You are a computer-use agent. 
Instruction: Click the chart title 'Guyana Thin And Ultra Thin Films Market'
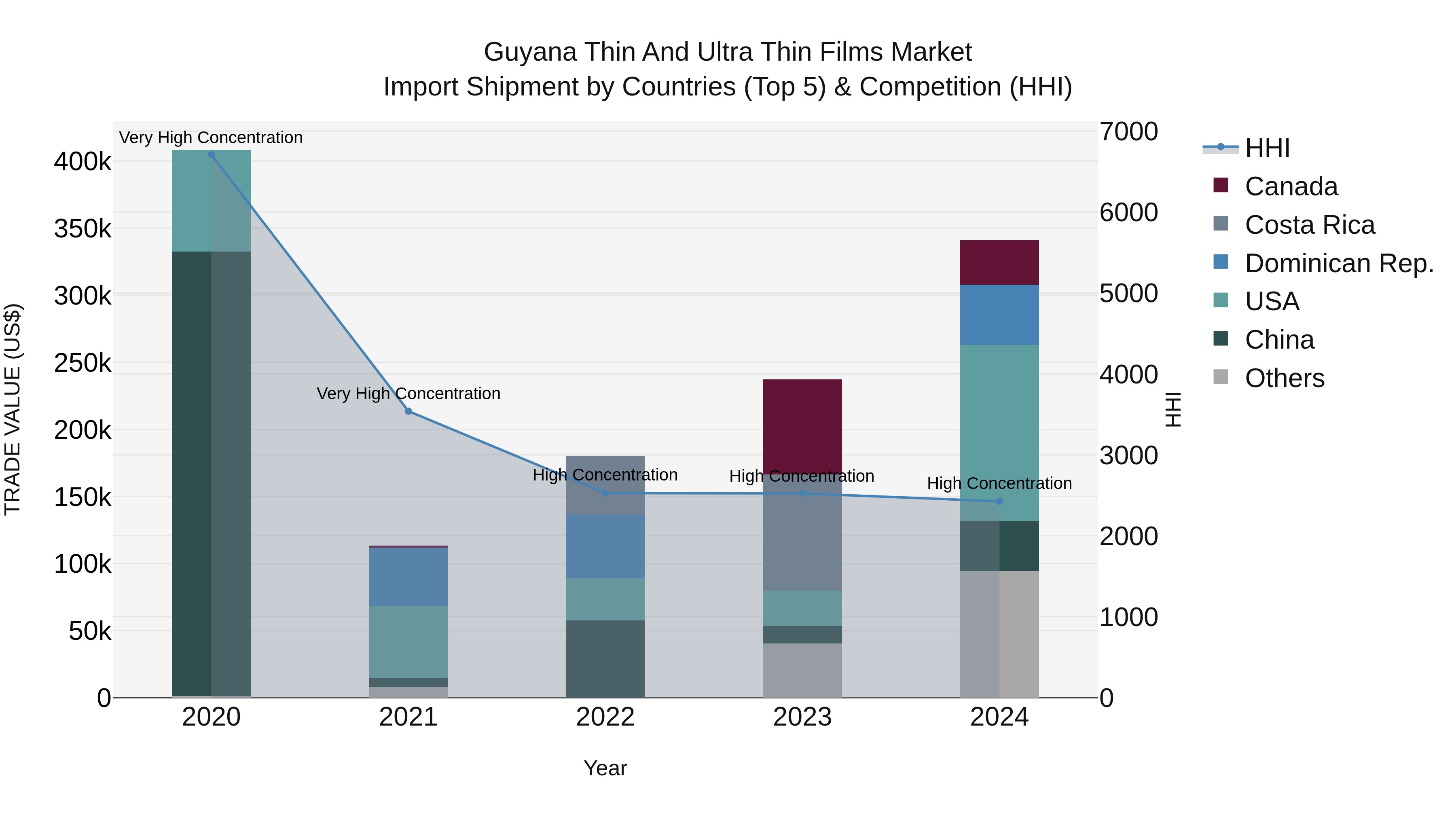click(x=728, y=52)
